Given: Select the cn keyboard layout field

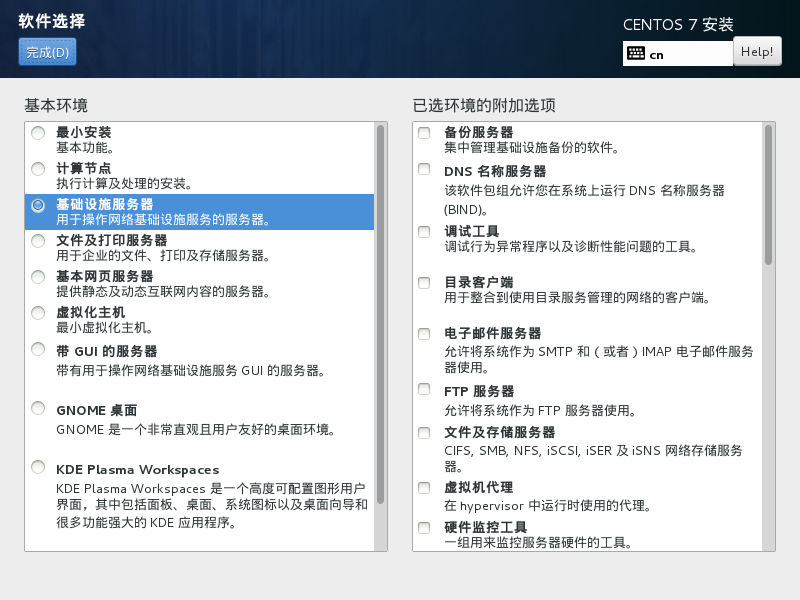Looking at the screenshot, I should pos(678,54).
